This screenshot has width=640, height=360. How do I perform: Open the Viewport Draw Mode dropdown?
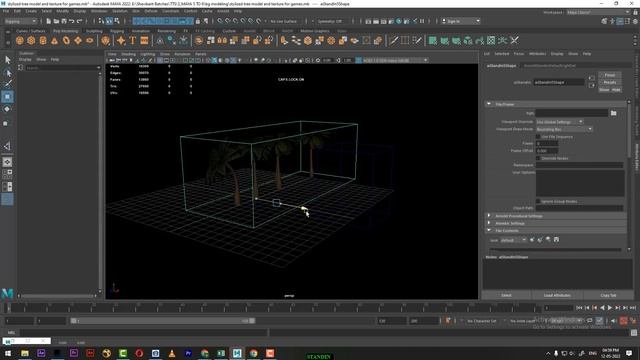[x=564, y=129]
